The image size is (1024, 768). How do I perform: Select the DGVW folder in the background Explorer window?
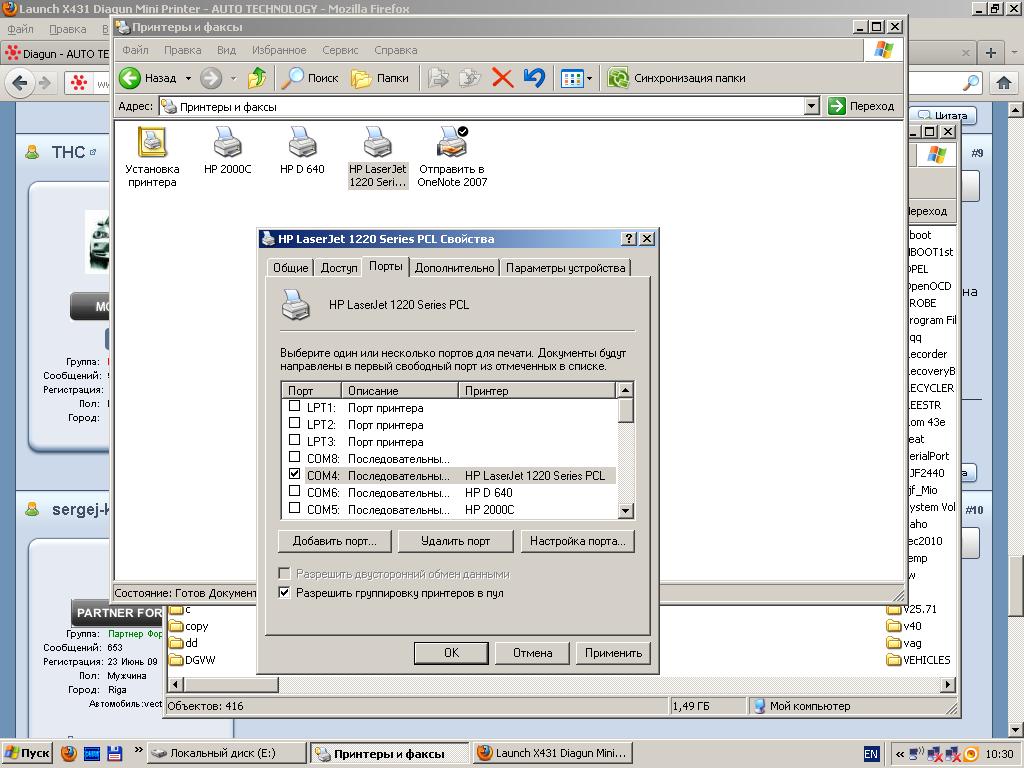[192, 660]
